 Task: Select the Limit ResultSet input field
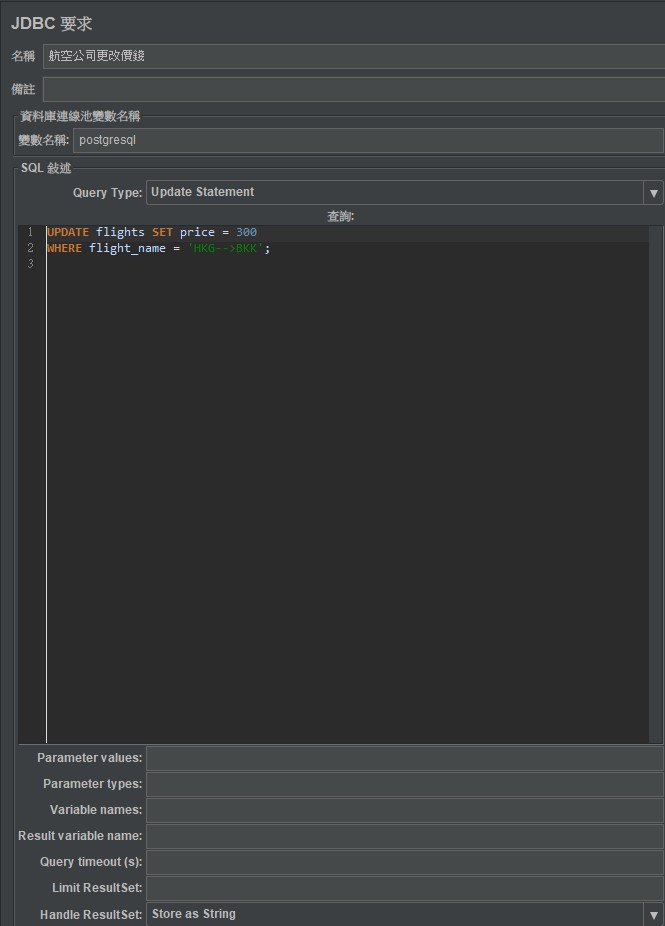point(404,889)
